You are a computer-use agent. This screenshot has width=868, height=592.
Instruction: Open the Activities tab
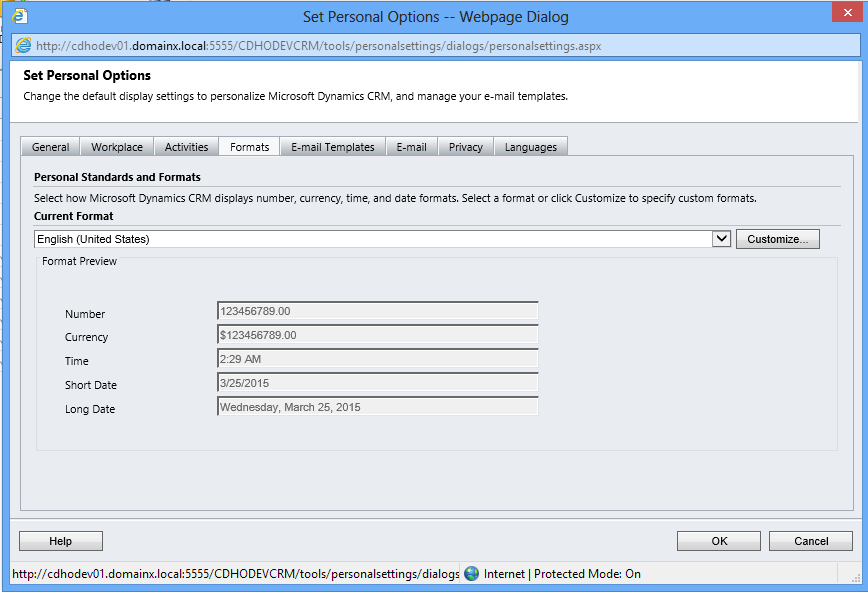pyautogui.click(x=186, y=147)
